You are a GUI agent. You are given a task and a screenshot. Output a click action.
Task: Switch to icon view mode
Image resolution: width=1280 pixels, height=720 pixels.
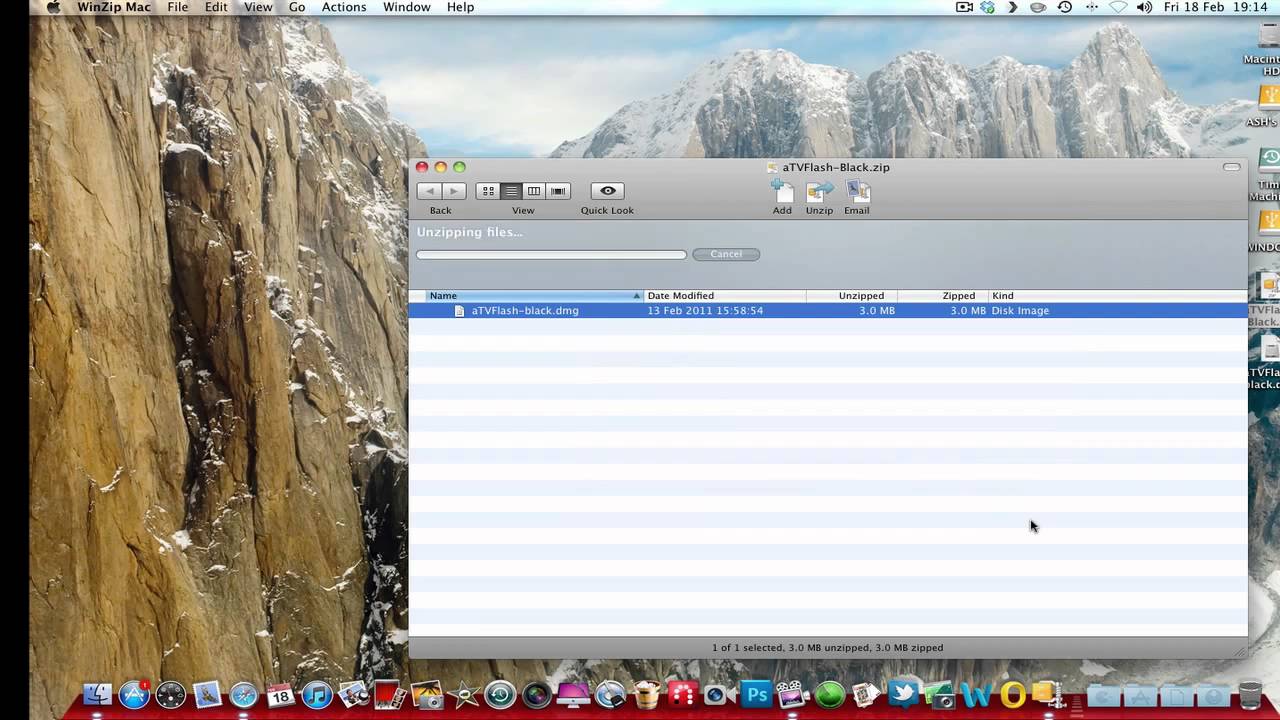tap(487, 191)
